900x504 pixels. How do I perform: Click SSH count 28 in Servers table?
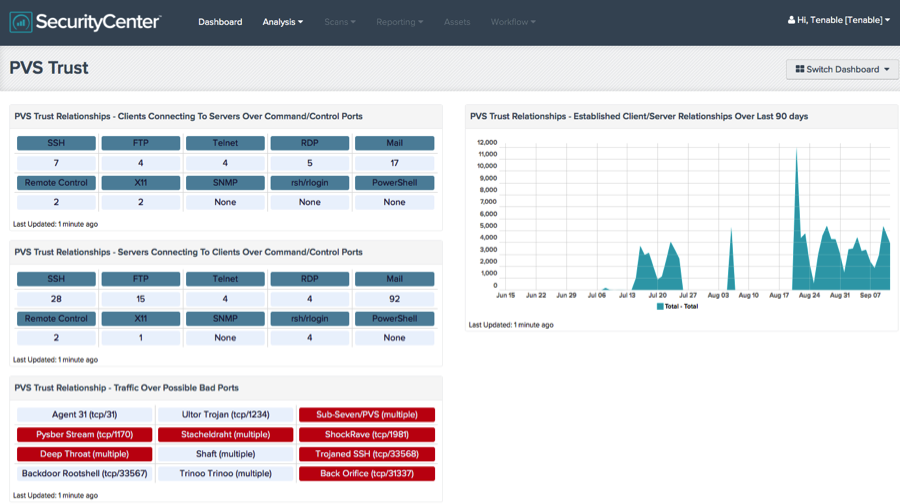56,299
